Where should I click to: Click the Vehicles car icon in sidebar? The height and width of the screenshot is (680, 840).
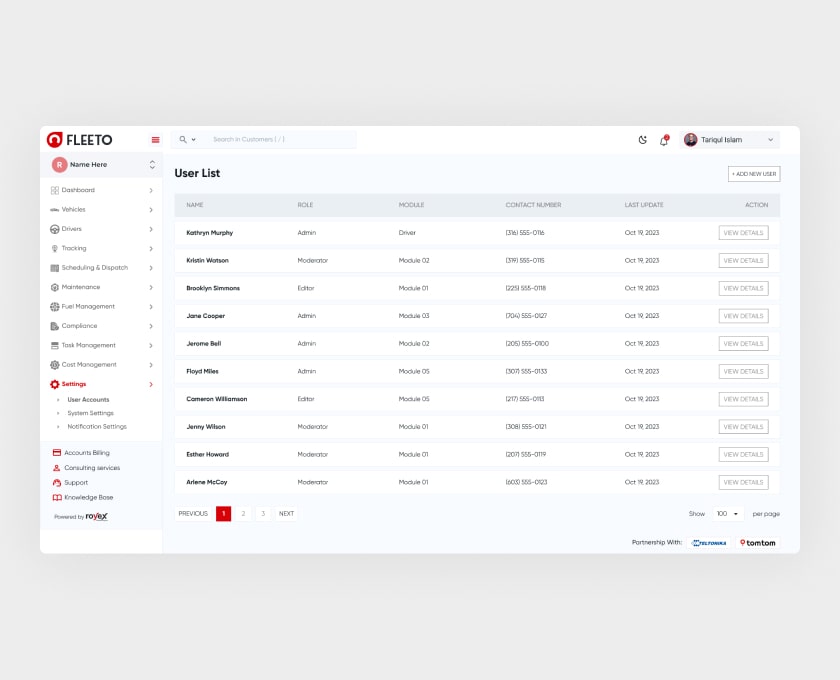click(x=54, y=210)
